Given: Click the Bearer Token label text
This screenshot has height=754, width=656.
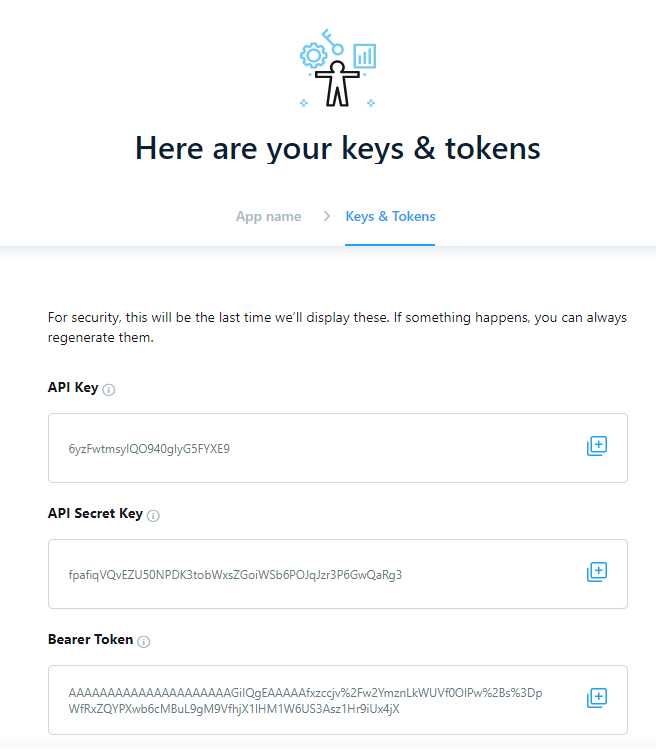Looking at the screenshot, I should click(x=90, y=640).
